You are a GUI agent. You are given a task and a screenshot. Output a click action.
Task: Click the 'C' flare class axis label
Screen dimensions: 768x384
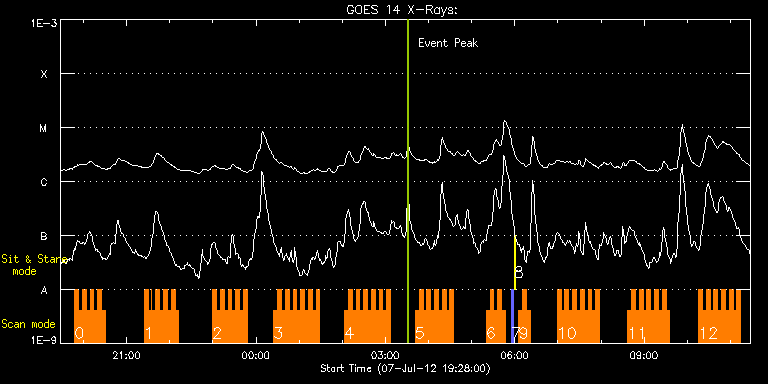tap(44, 182)
